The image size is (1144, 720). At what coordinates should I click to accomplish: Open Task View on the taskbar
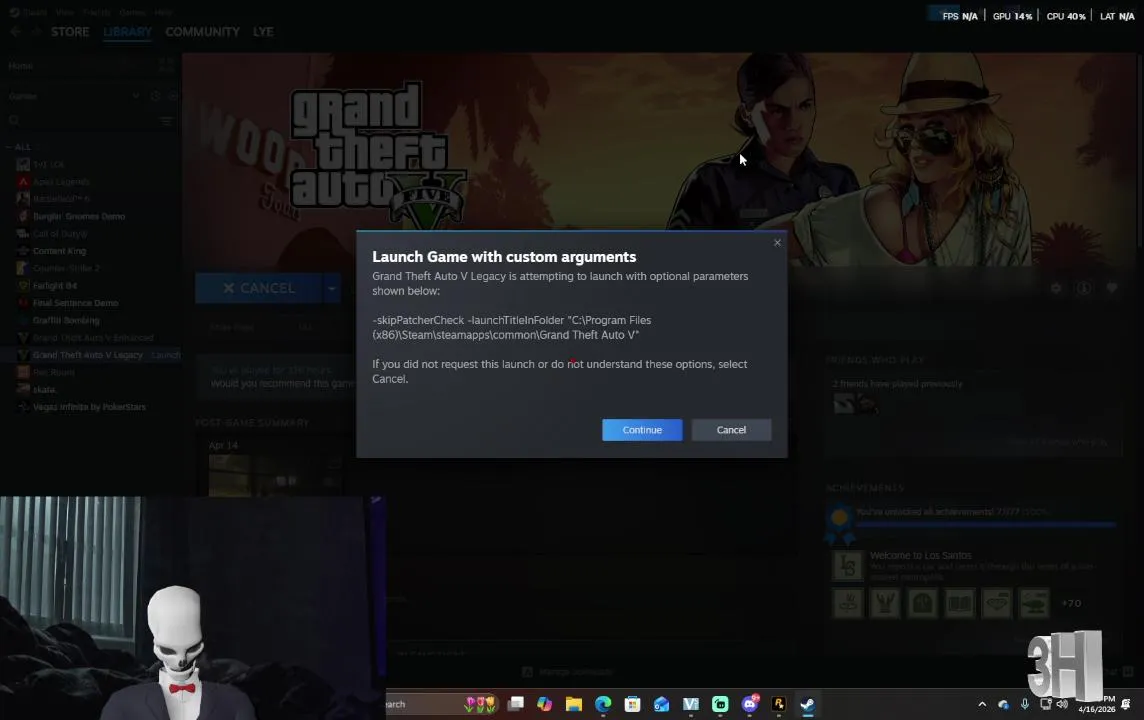tap(516, 704)
